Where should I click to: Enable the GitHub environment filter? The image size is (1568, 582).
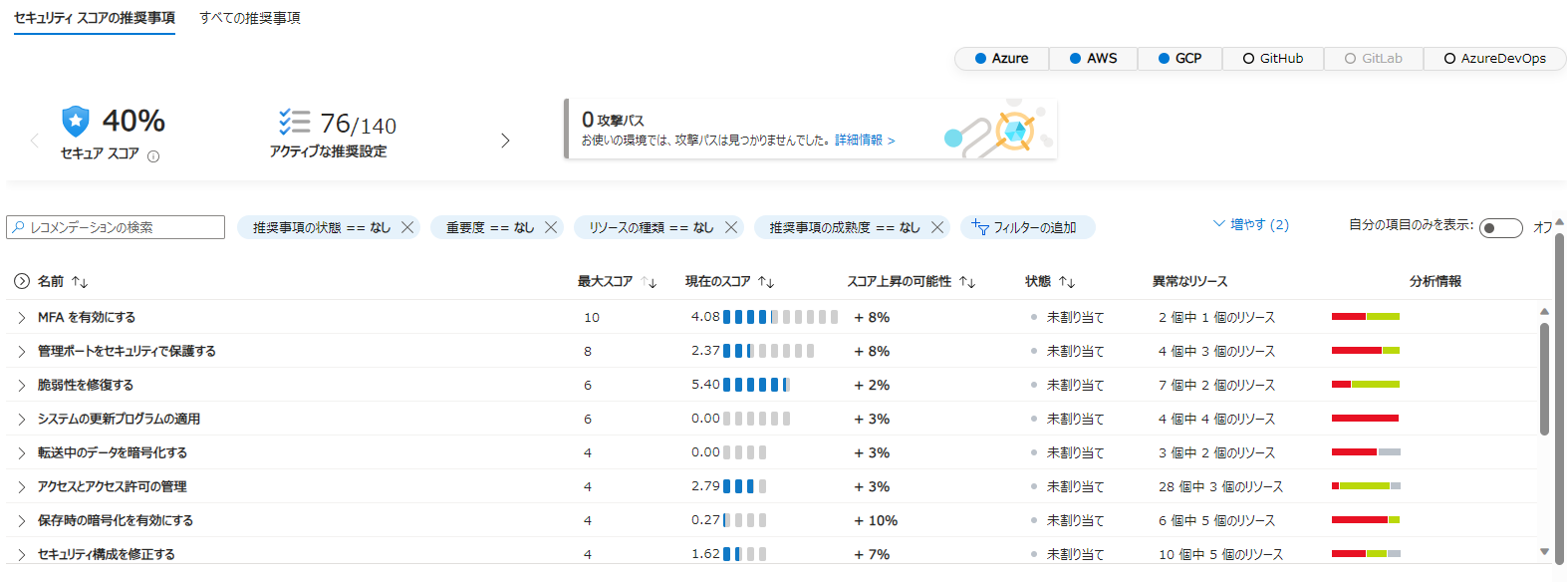point(1272,59)
